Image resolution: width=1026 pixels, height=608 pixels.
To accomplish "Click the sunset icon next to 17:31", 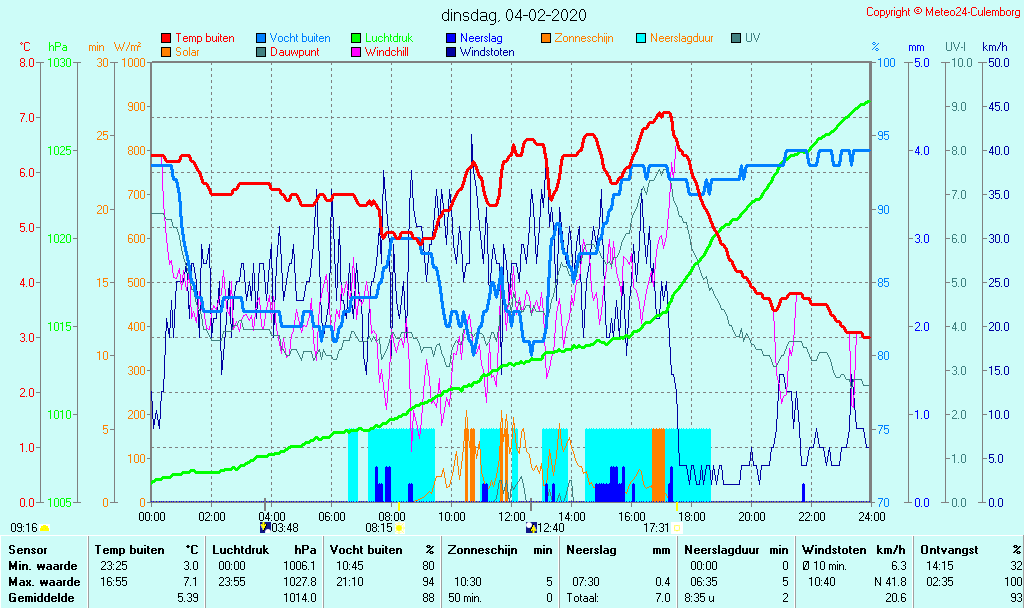I will coord(677,527).
